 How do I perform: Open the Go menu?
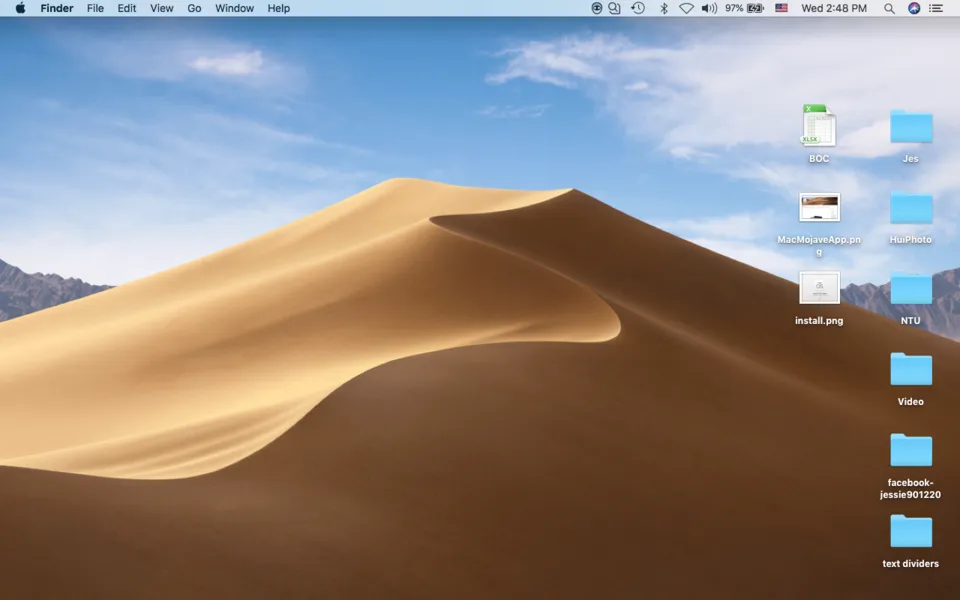pos(194,8)
